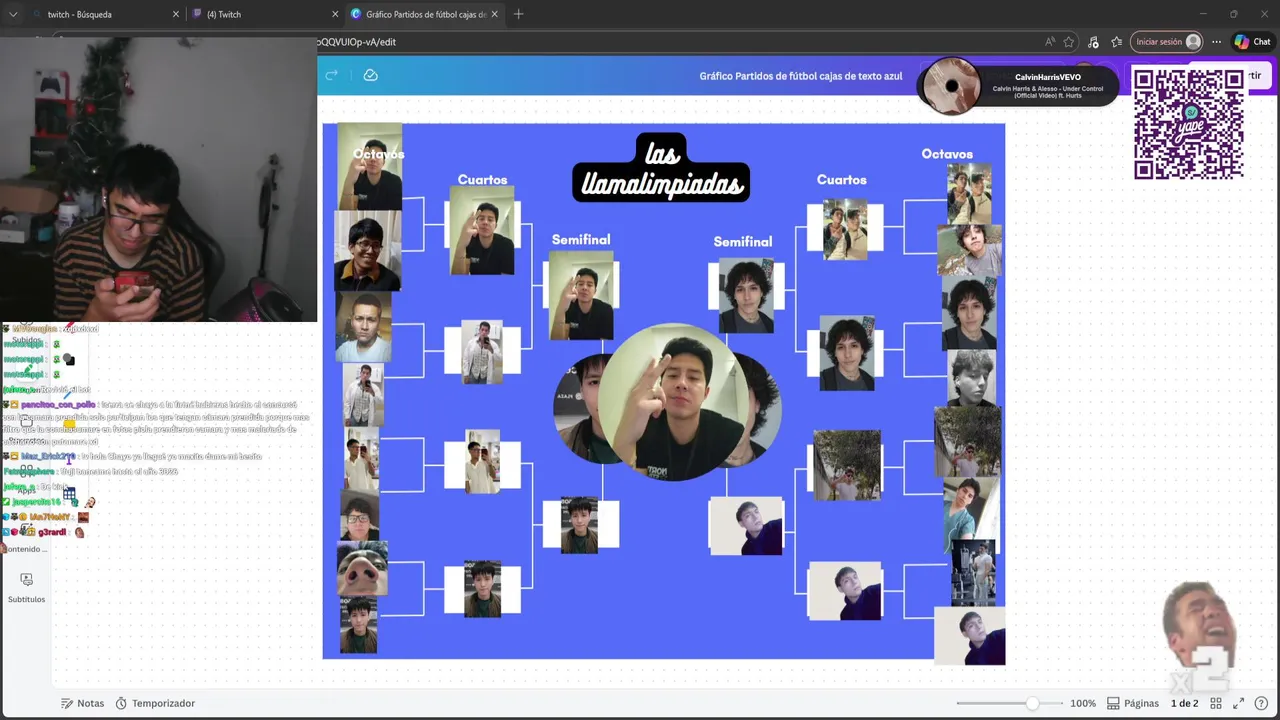Screen dimensions: 1280x720
Task: Switch to the (4) Twitch tab
Action: [x=265, y=14]
